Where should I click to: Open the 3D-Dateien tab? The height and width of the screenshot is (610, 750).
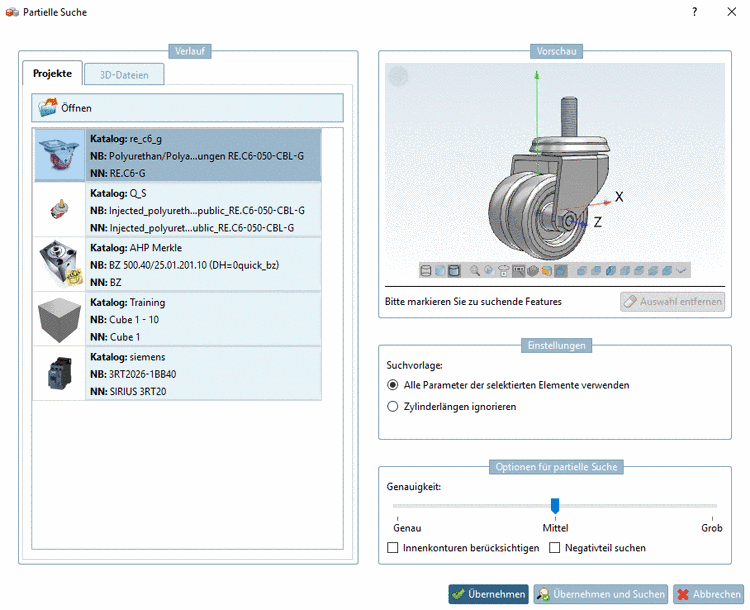coord(124,75)
